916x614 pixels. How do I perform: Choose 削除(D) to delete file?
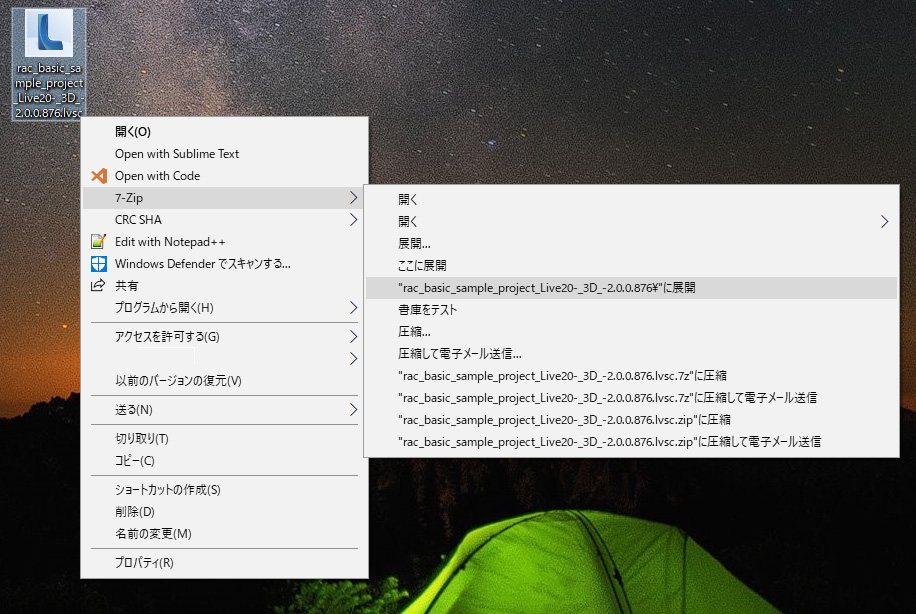(x=224, y=512)
